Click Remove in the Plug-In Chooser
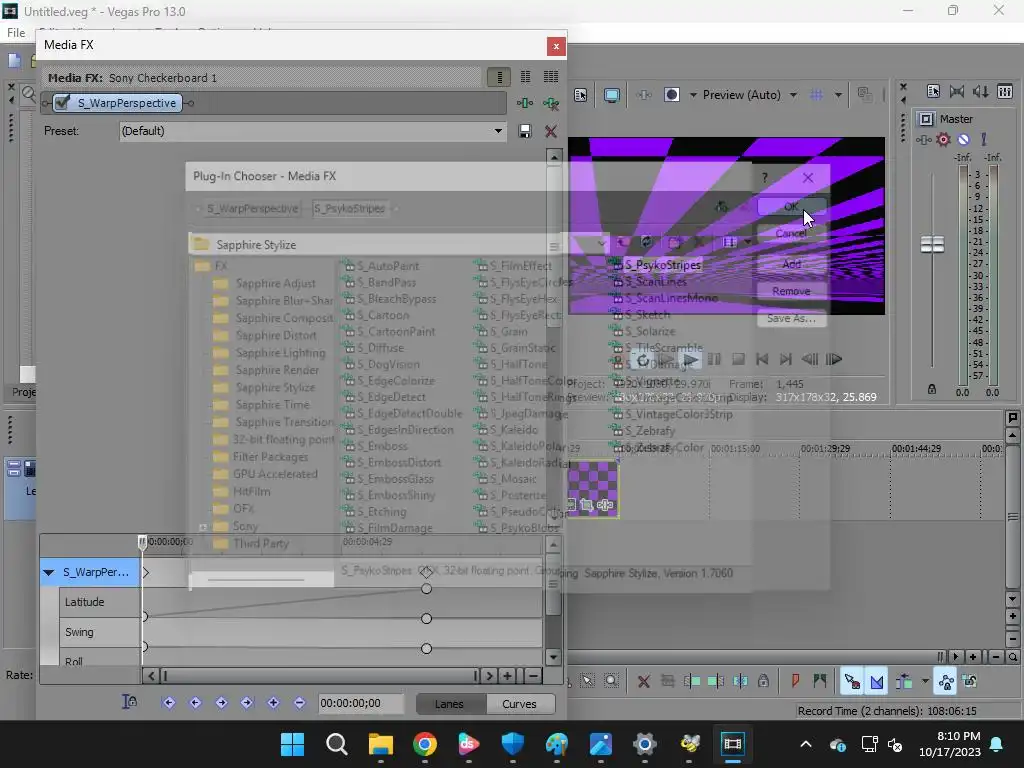Image resolution: width=1024 pixels, height=768 pixels. coord(792,291)
